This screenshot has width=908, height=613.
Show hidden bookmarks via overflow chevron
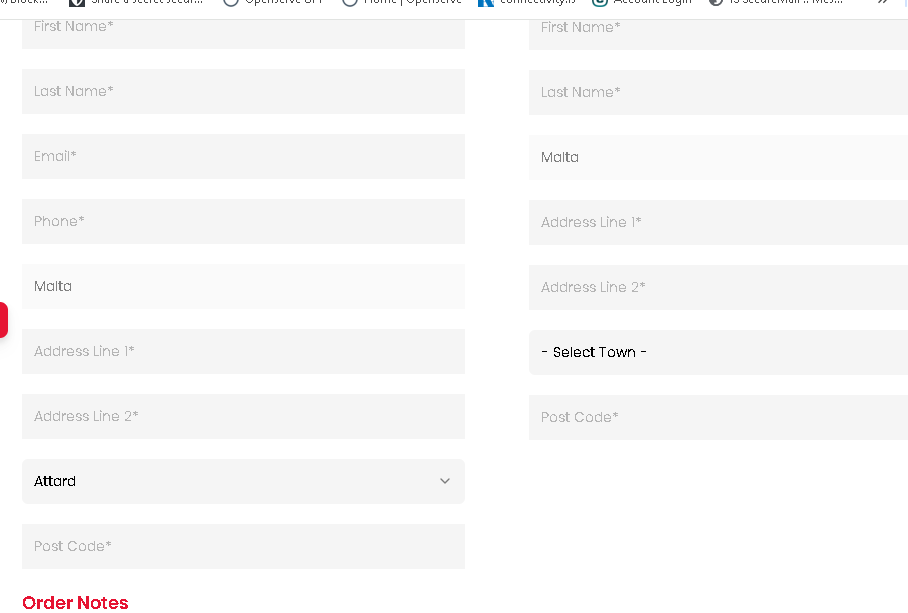[882, 4]
